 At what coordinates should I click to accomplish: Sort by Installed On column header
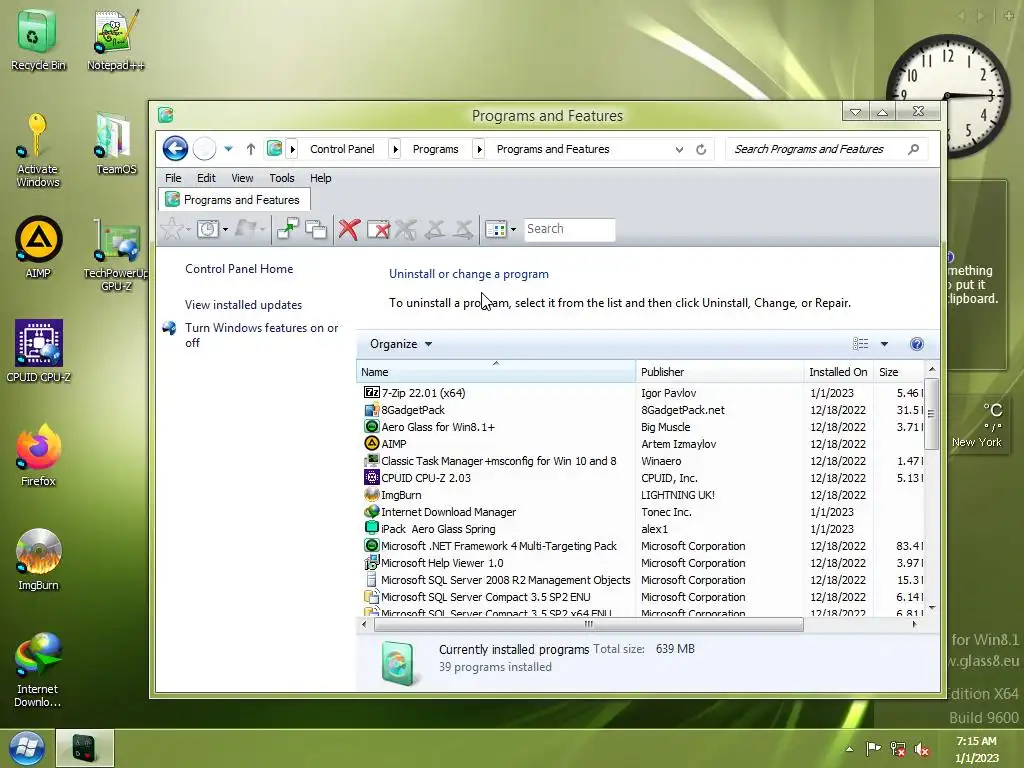pyautogui.click(x=839, y=372)
